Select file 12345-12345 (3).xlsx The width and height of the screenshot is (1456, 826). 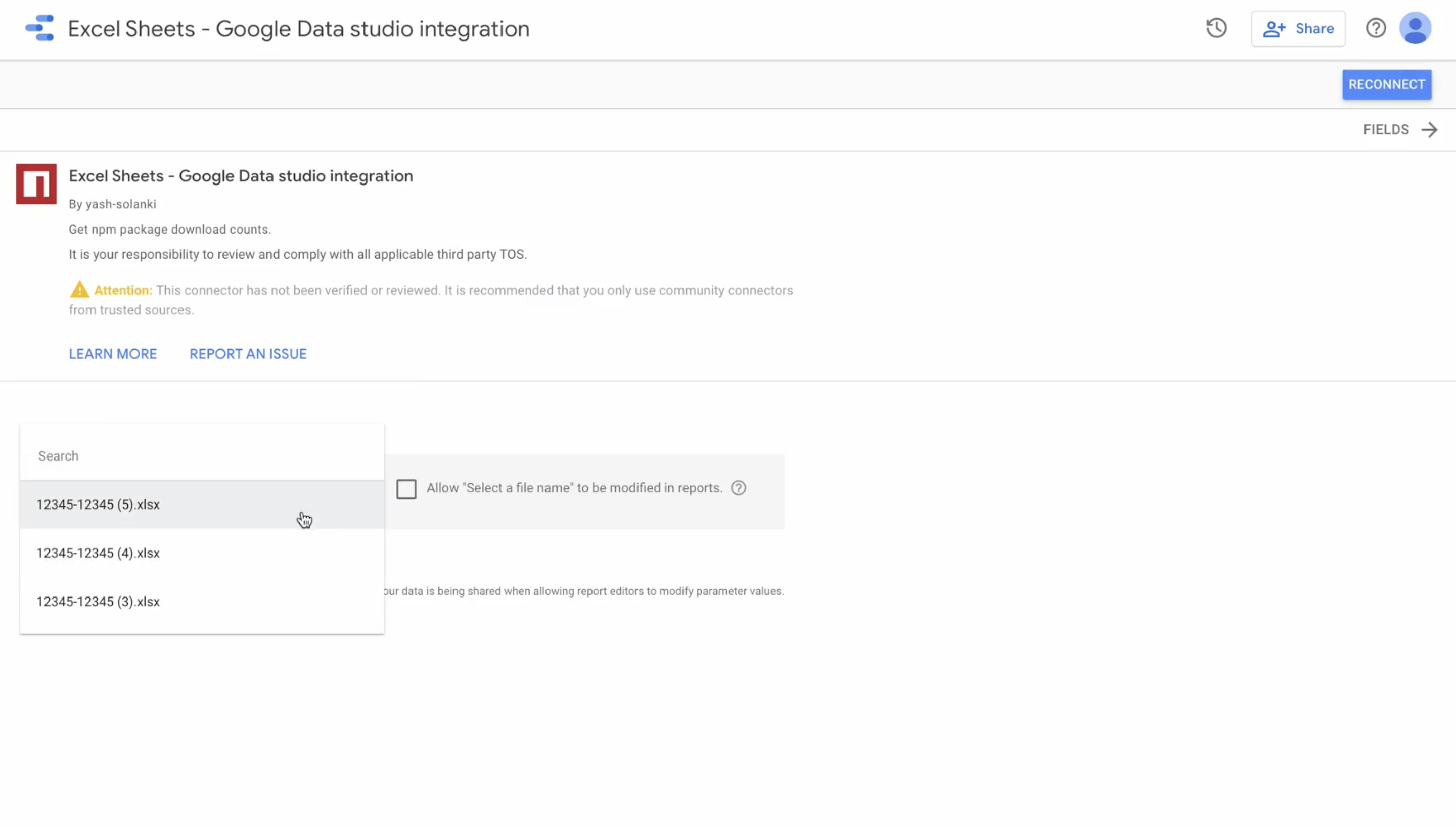tap(202, 602)
